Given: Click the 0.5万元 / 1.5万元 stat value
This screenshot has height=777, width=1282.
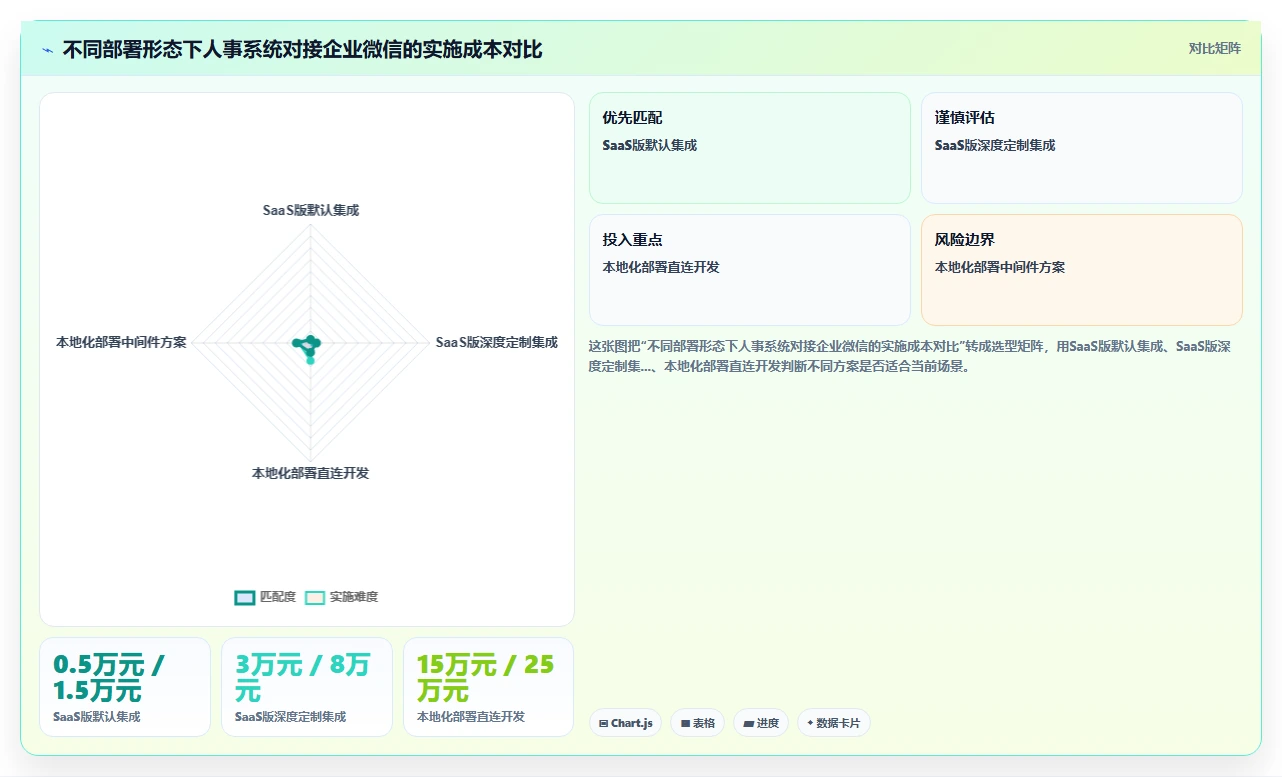Looking at the screenshot, I should point(109,677).
